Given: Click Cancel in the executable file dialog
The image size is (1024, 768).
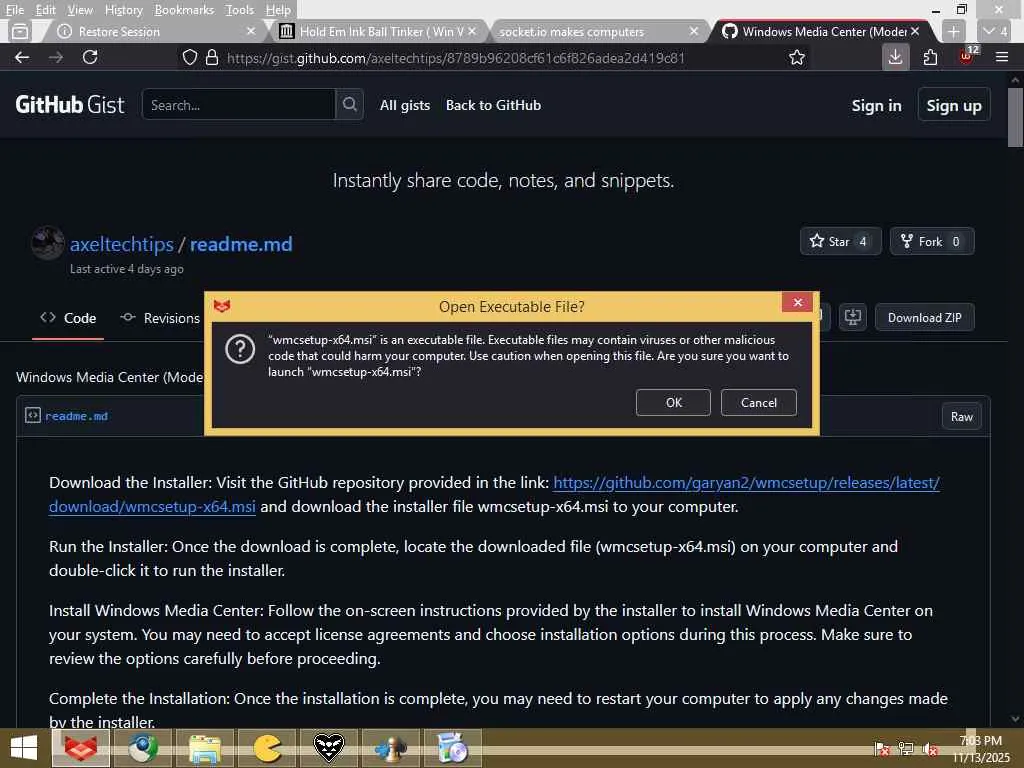Looking at the screenshot, I should [x=759, y=402].
